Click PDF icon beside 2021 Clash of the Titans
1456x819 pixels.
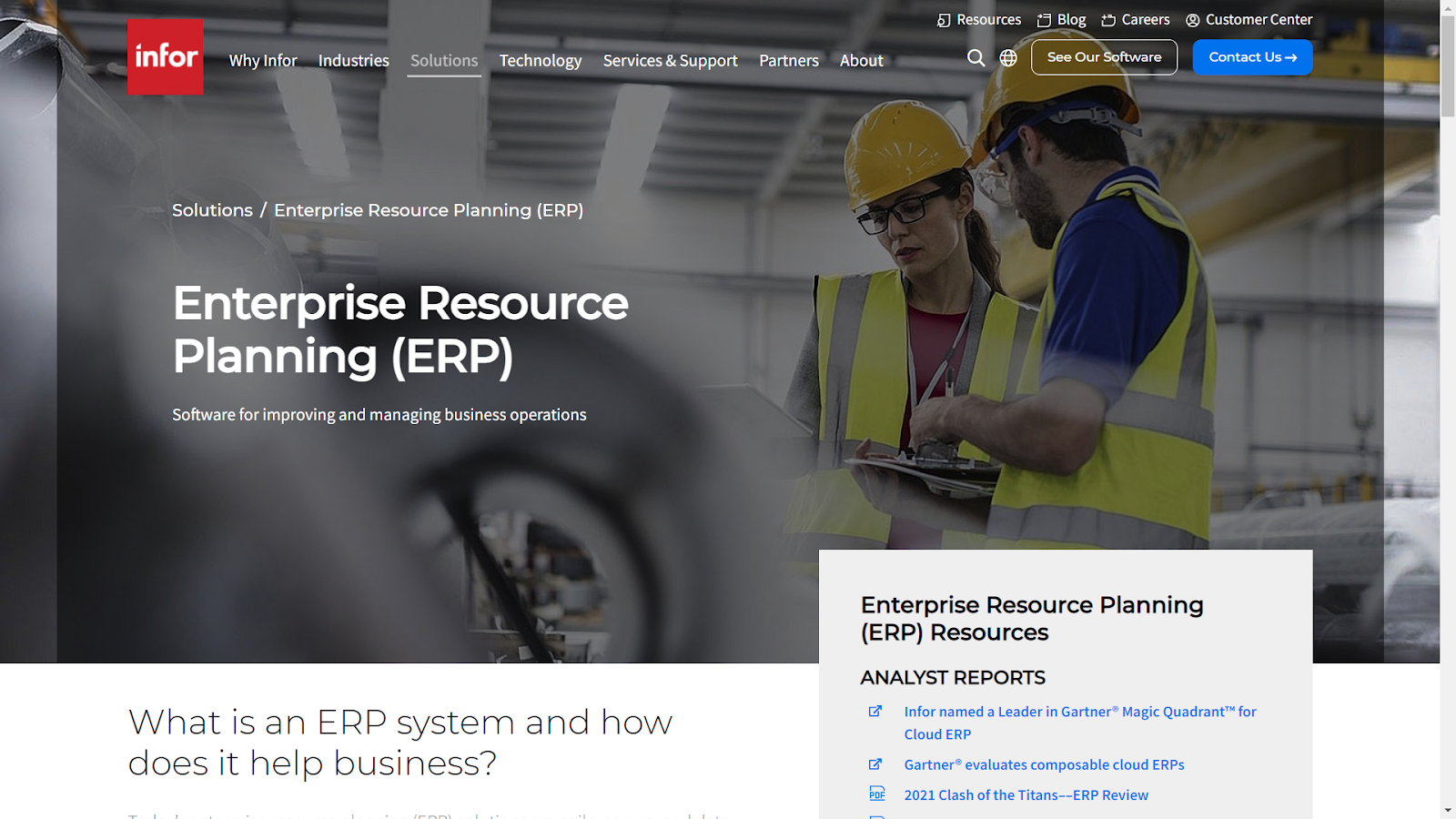coord(877,794)
